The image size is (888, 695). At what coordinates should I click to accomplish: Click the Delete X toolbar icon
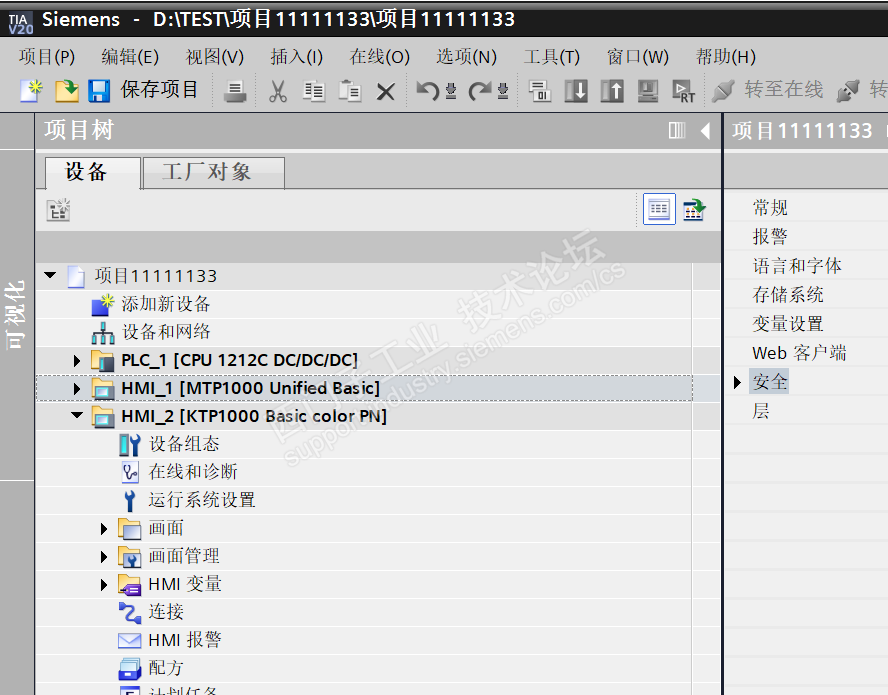click(386, 92)
